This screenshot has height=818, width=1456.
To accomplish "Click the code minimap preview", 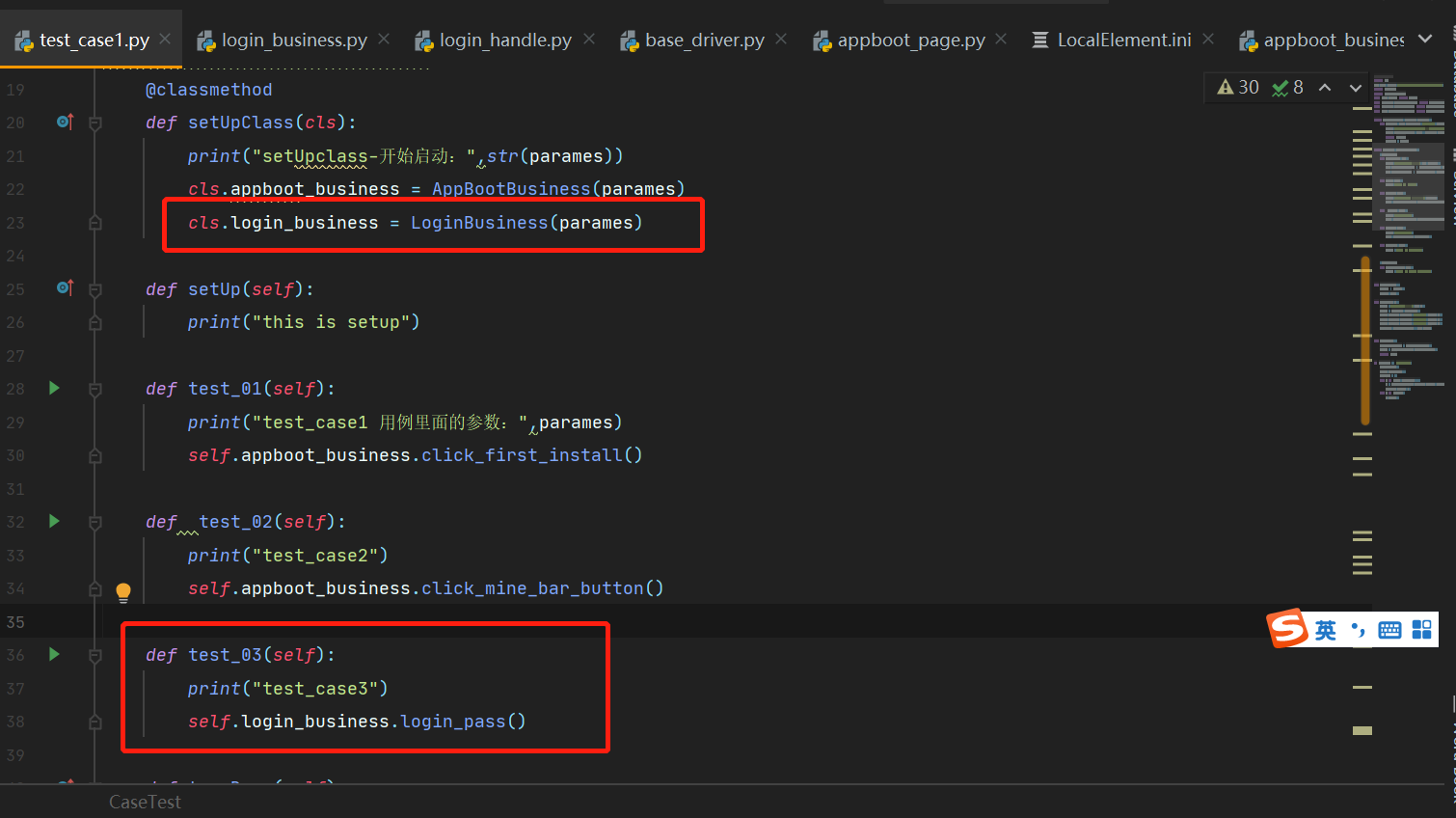I will coord(1410,236).
